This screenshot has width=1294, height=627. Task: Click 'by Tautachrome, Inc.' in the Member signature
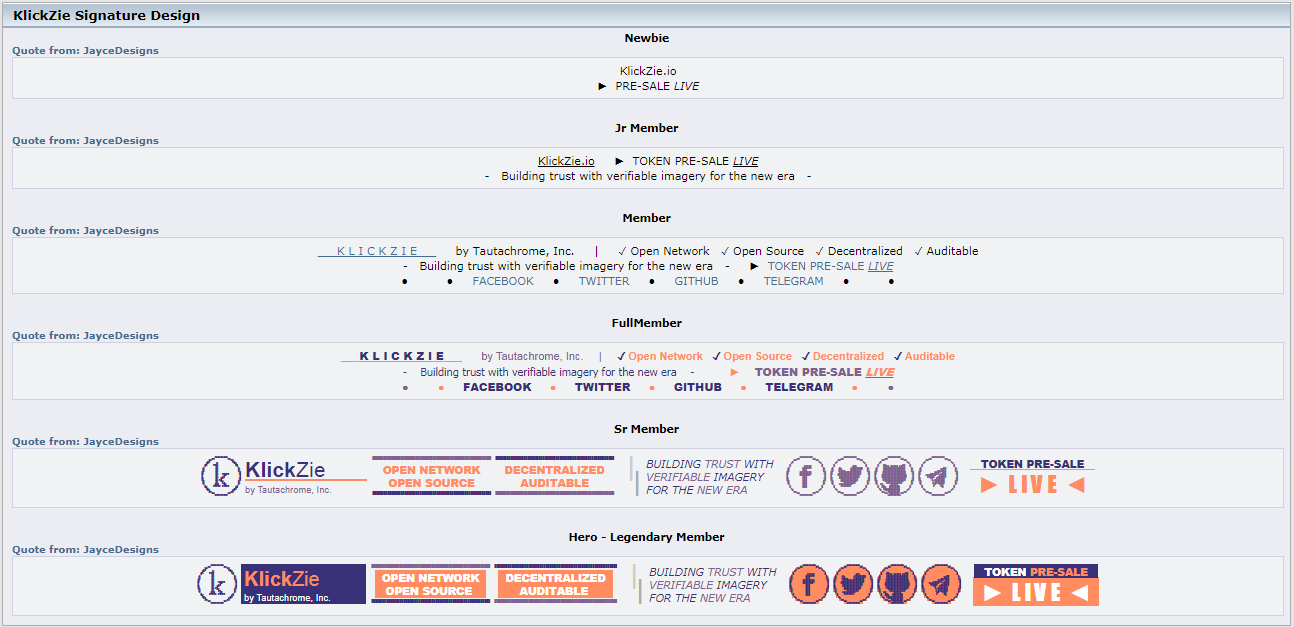point(515,251)
